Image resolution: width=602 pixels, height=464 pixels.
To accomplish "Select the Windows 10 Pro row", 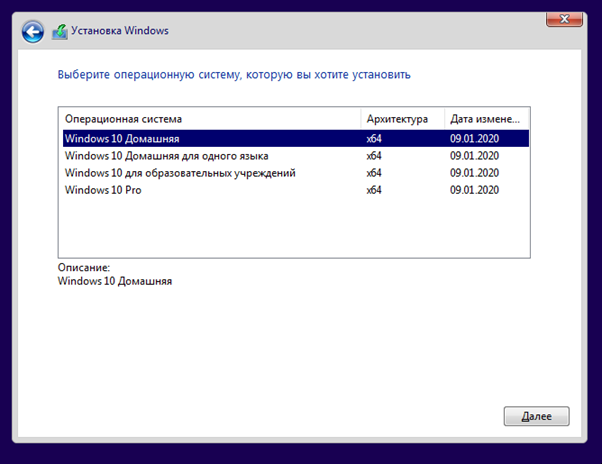I will pyautogui.click(x=296, y=190).
